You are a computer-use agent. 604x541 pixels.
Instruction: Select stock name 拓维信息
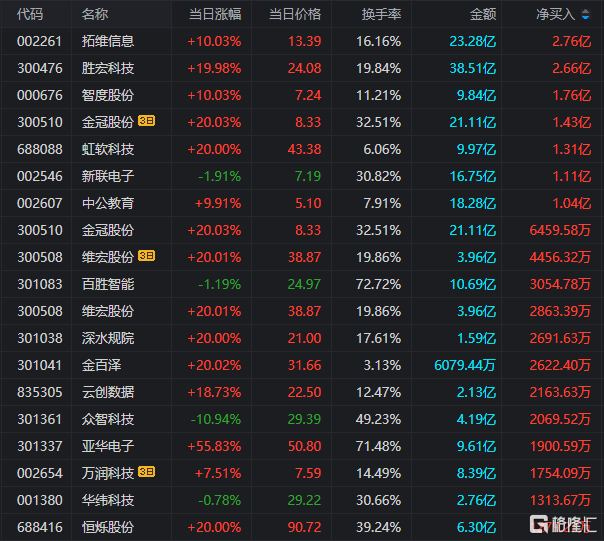108,41
